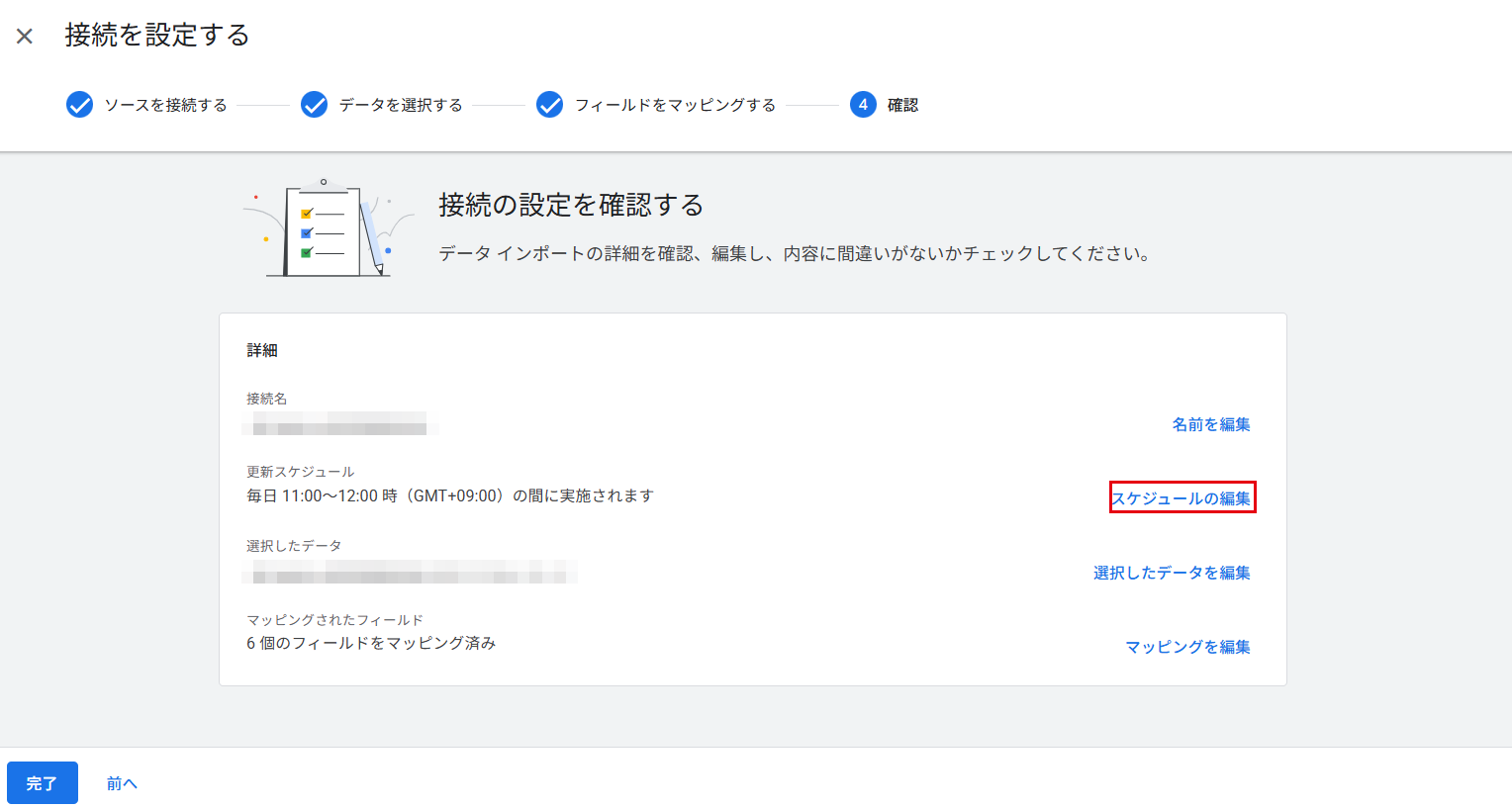Open the 名前を編集 link

click(1211, 424)
